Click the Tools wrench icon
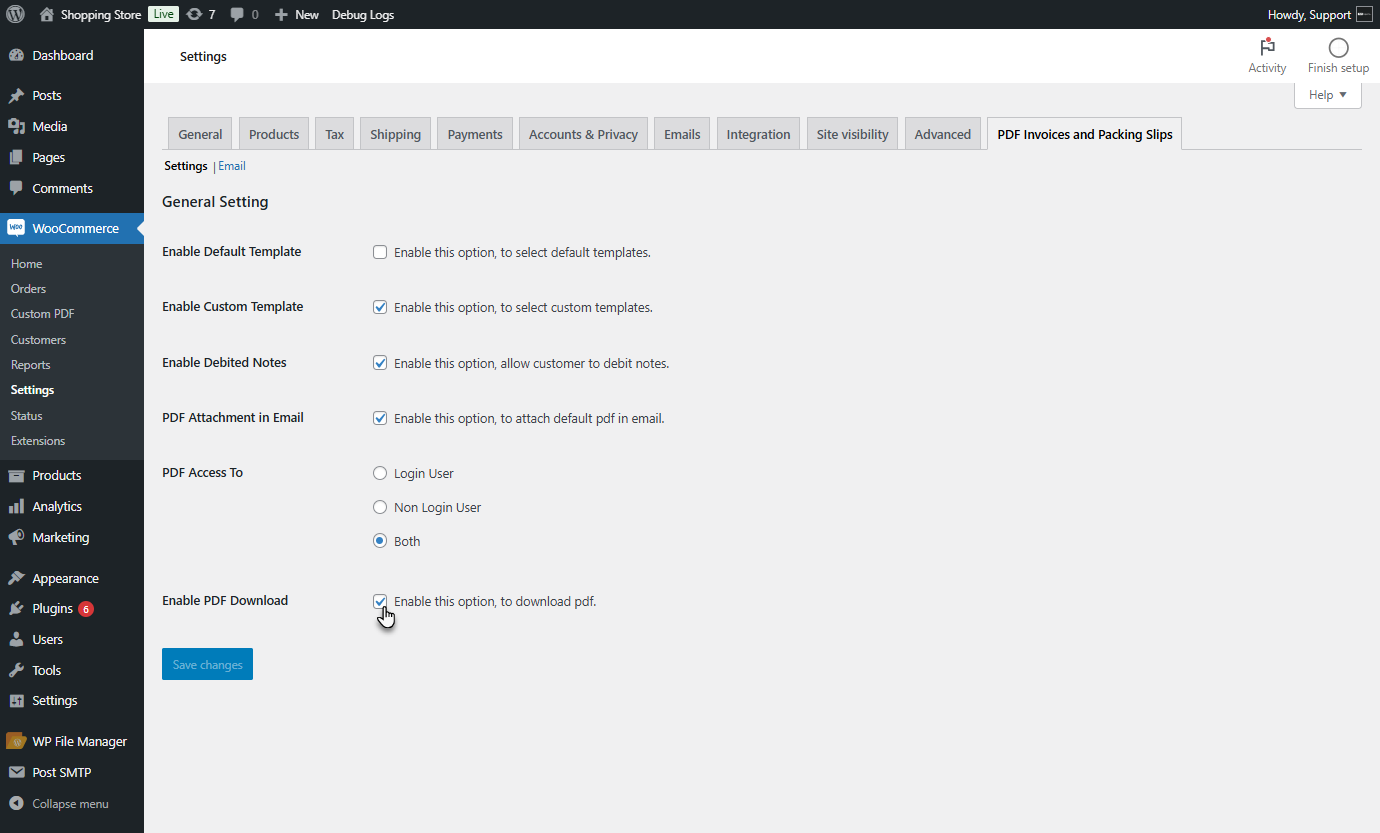This screenshot has height=833, width=1380. click(16, 670)
